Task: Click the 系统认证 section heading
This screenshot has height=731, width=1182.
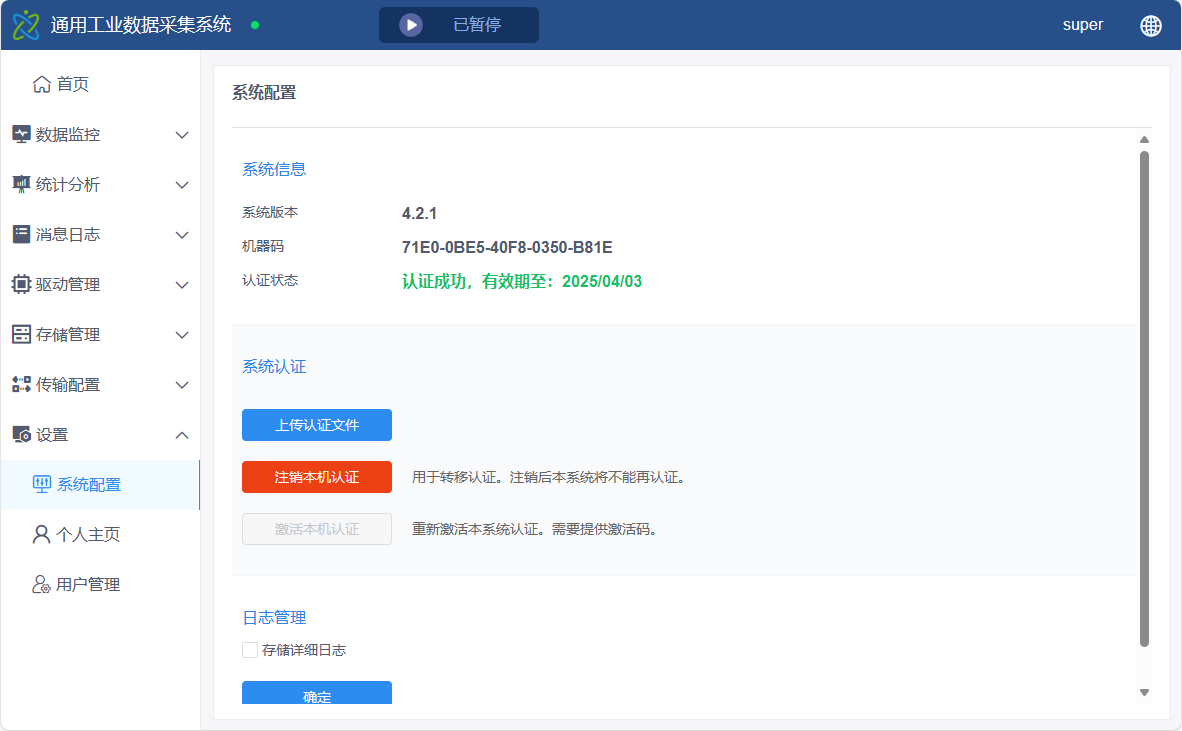Action: point(274,367)
